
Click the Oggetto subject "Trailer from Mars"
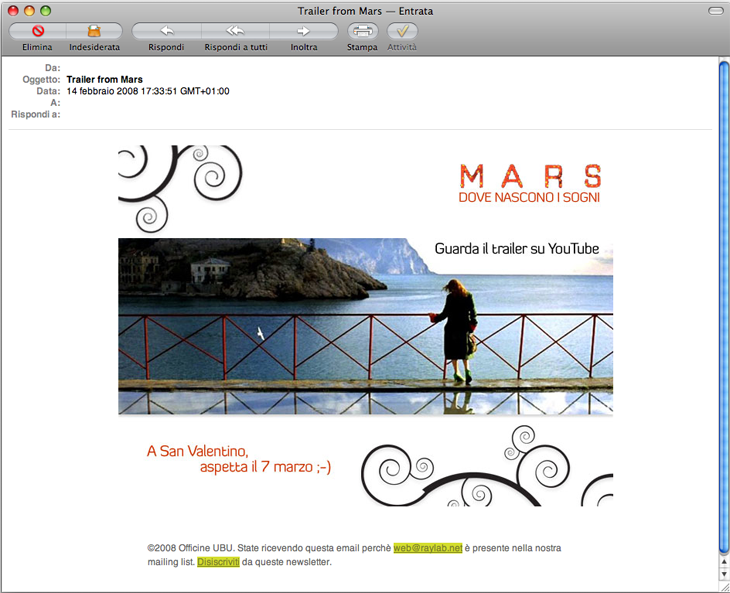click(104, 79)
